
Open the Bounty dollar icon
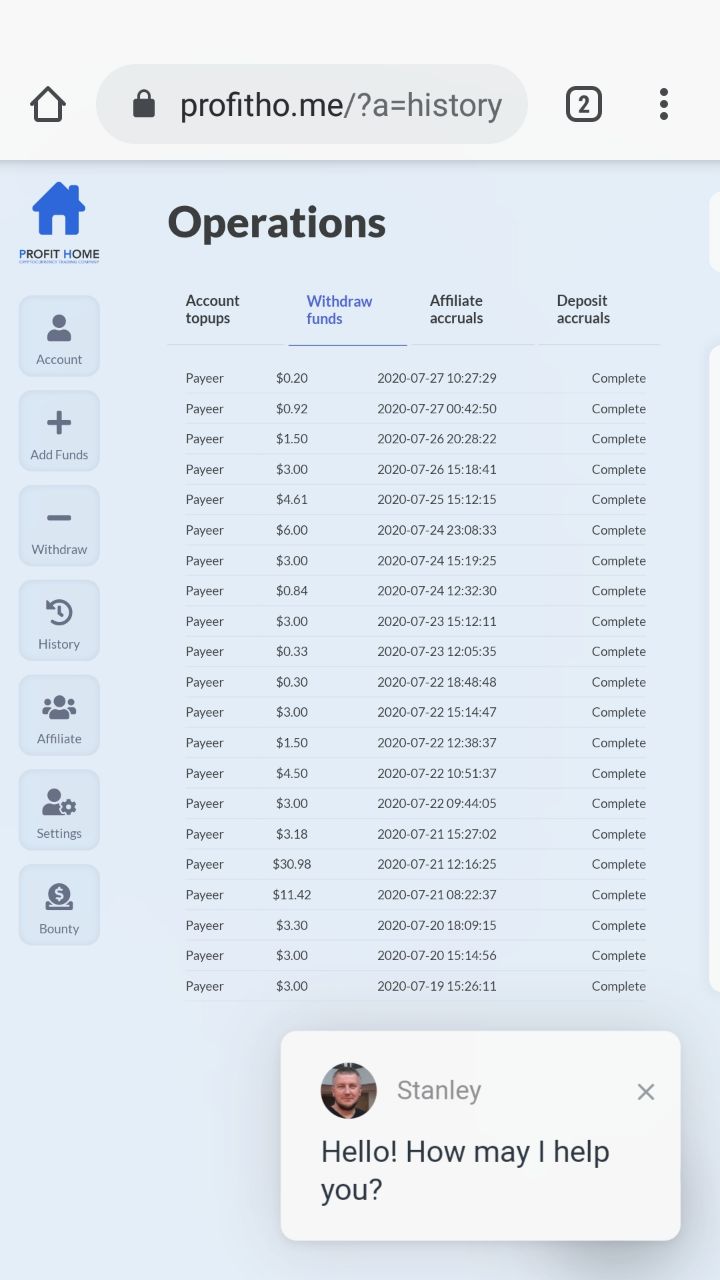pyautogui.click(x=59, y=897)
